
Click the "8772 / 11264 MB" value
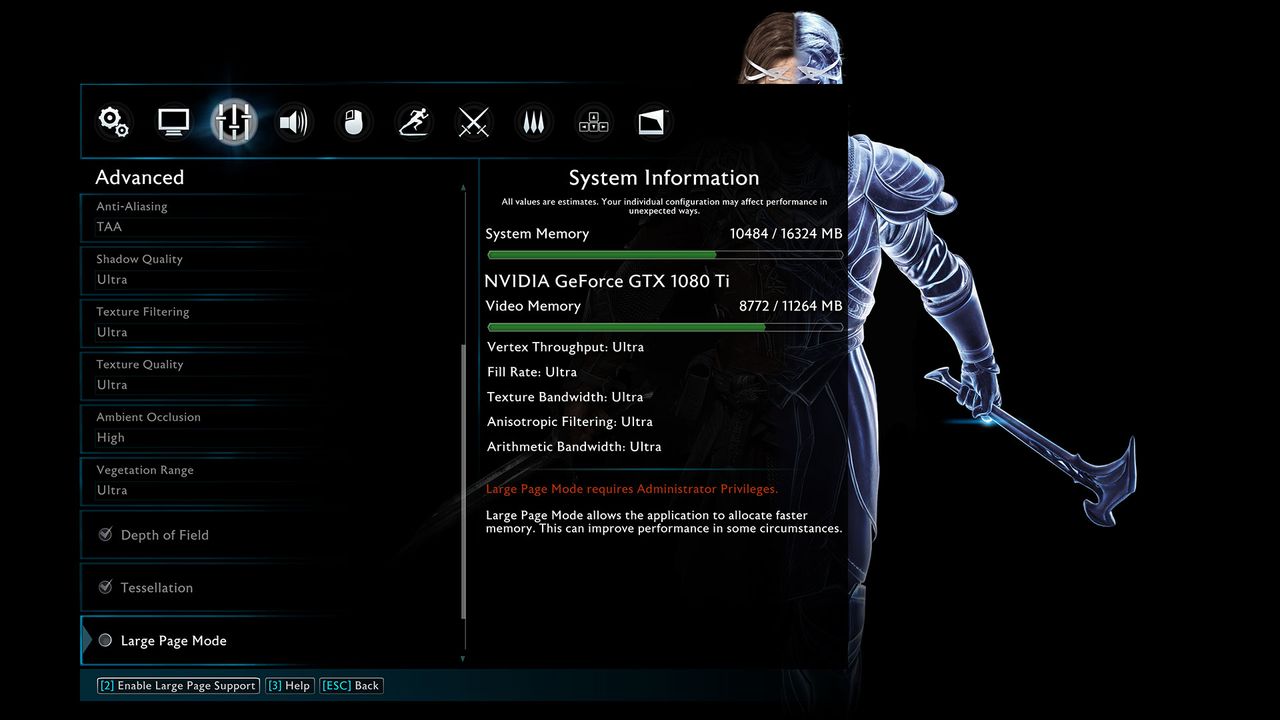(790, 306)
